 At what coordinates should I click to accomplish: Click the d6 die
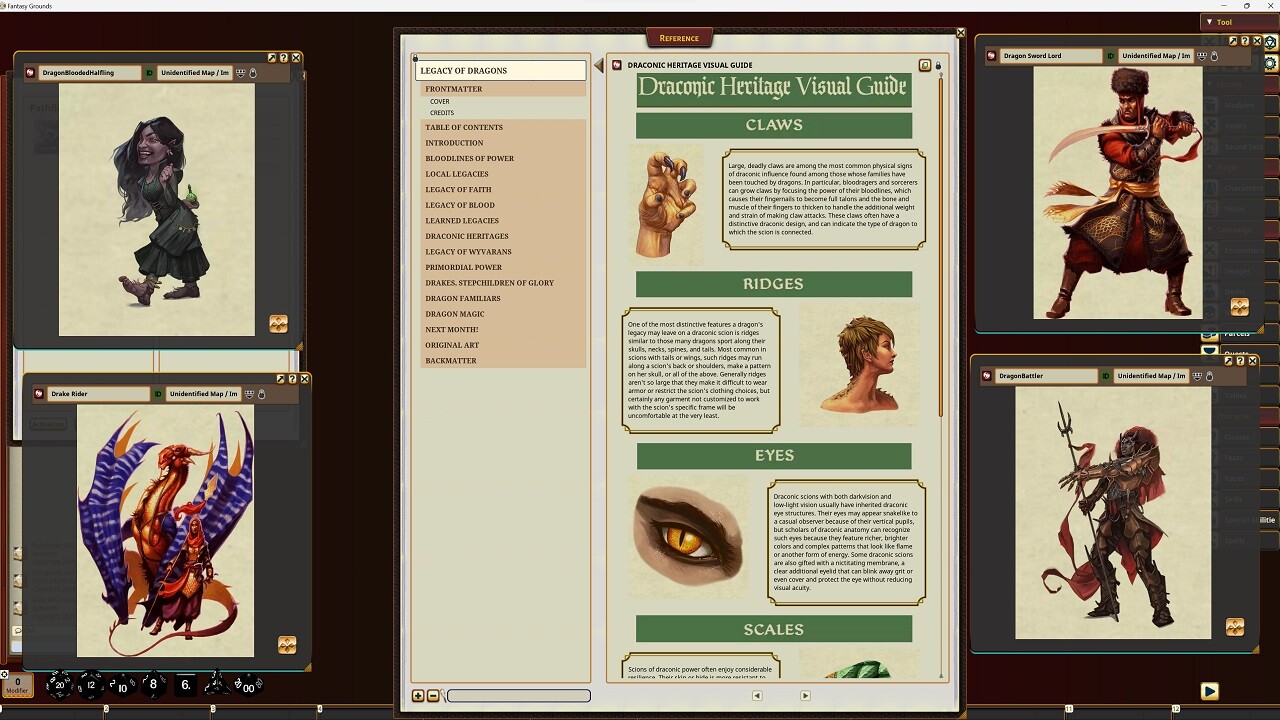point(185,685)
